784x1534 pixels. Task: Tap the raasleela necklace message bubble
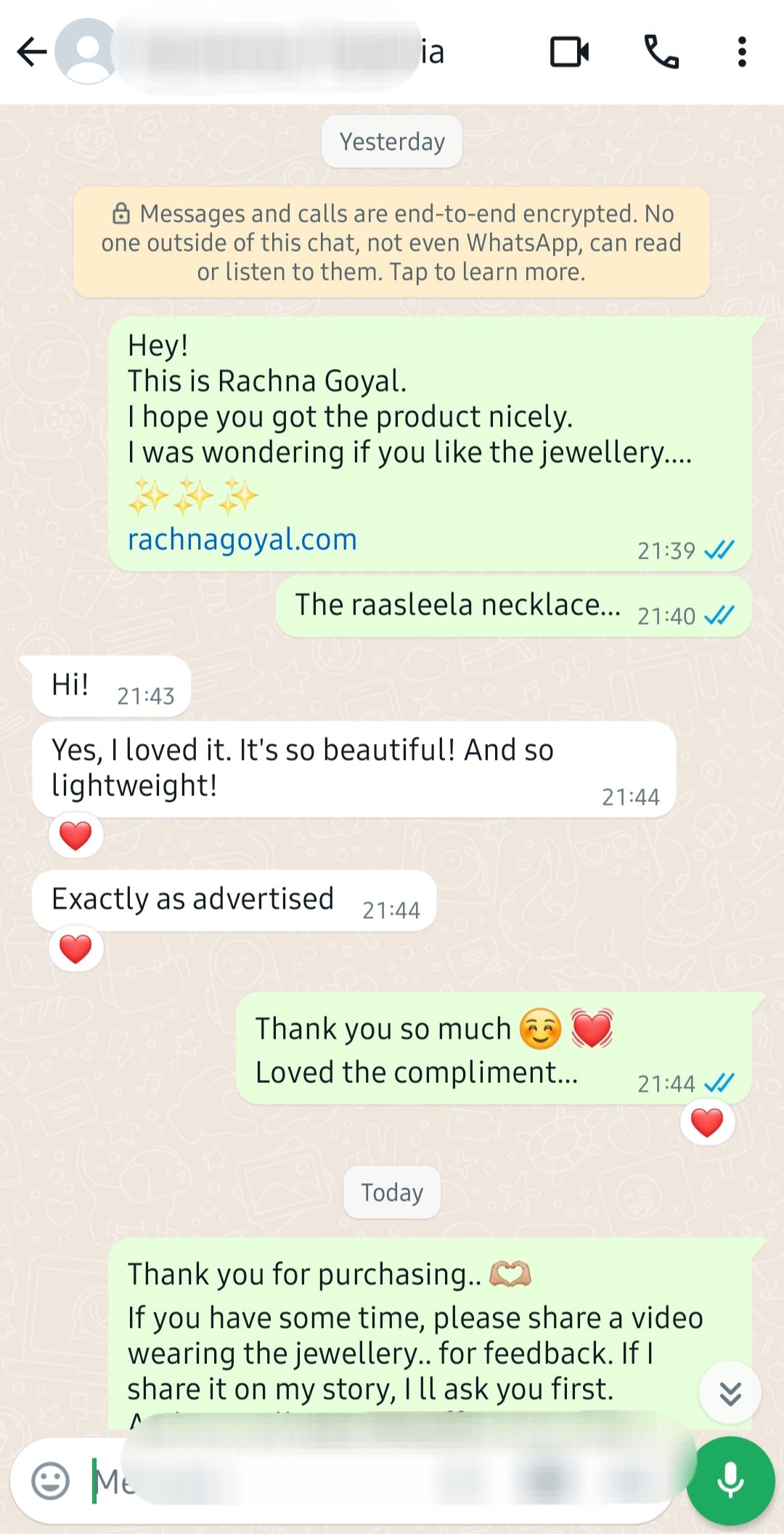(513, 606)
